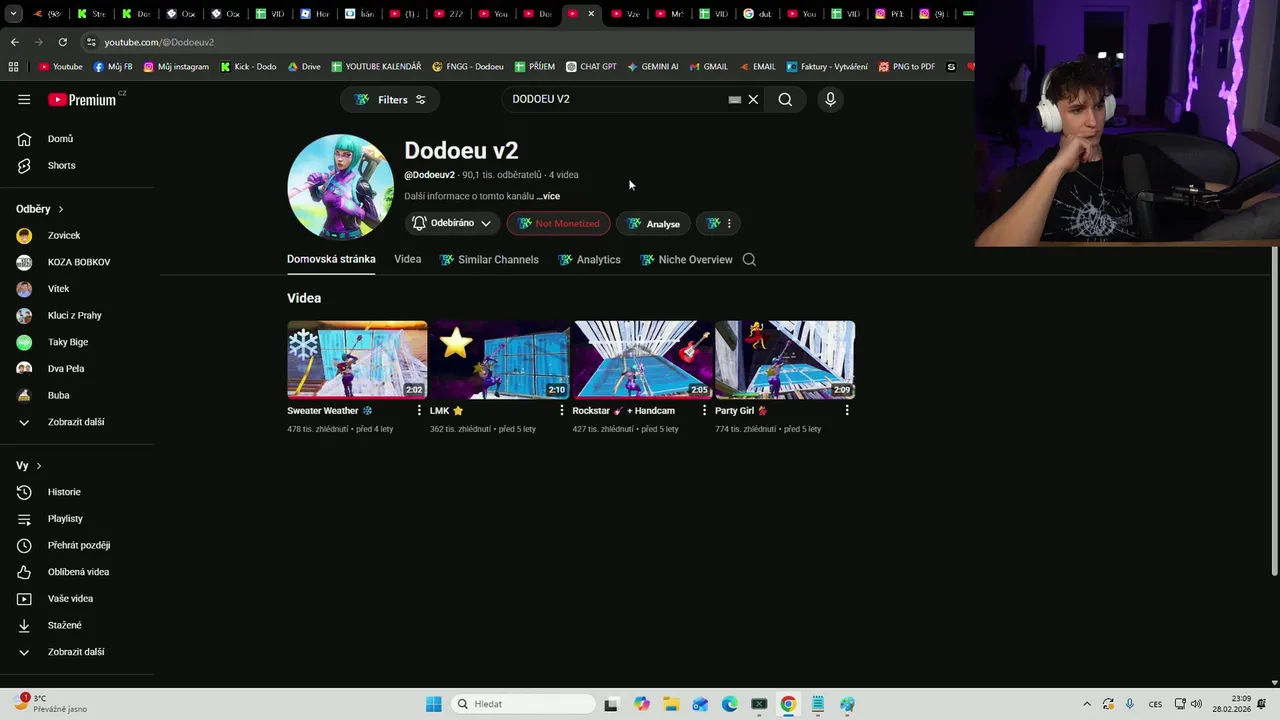The width and height of the screenshot is (1280, 720).
Task: Open the CHAT GPT bookmark
Action: coord(591,67)
